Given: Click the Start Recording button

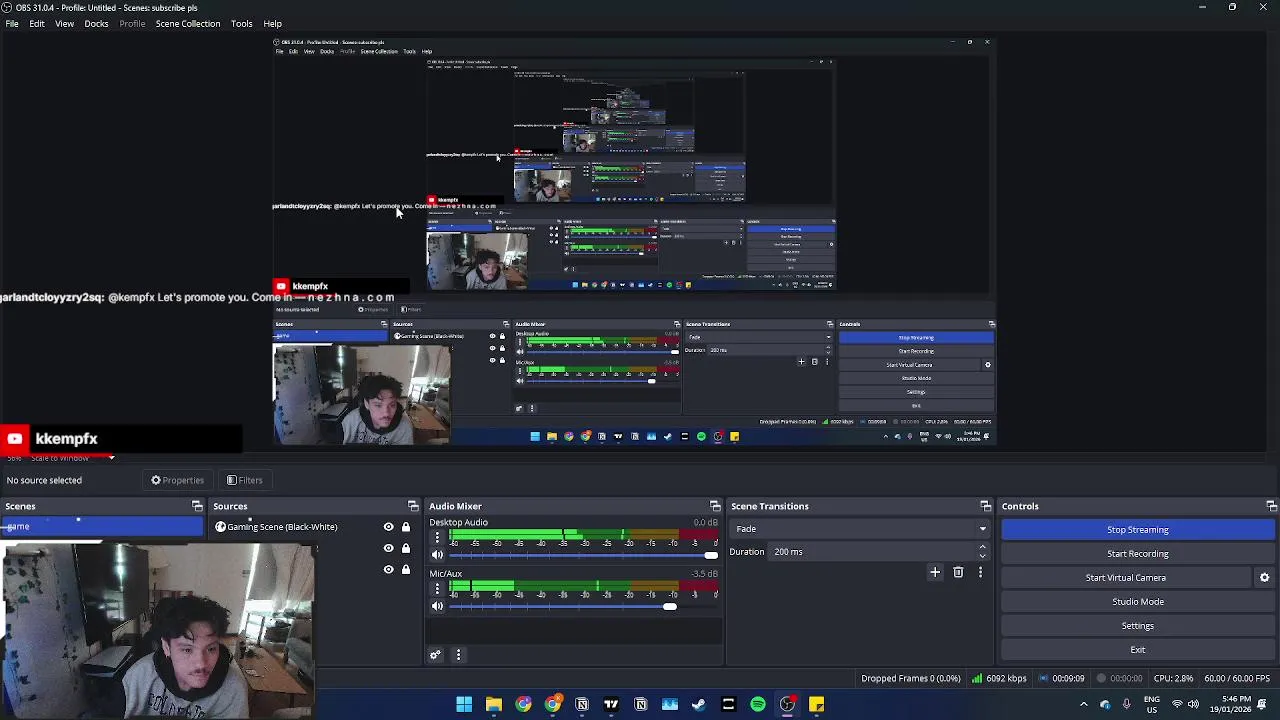Looking at the screenshot, I should [x=1138, y=554].
